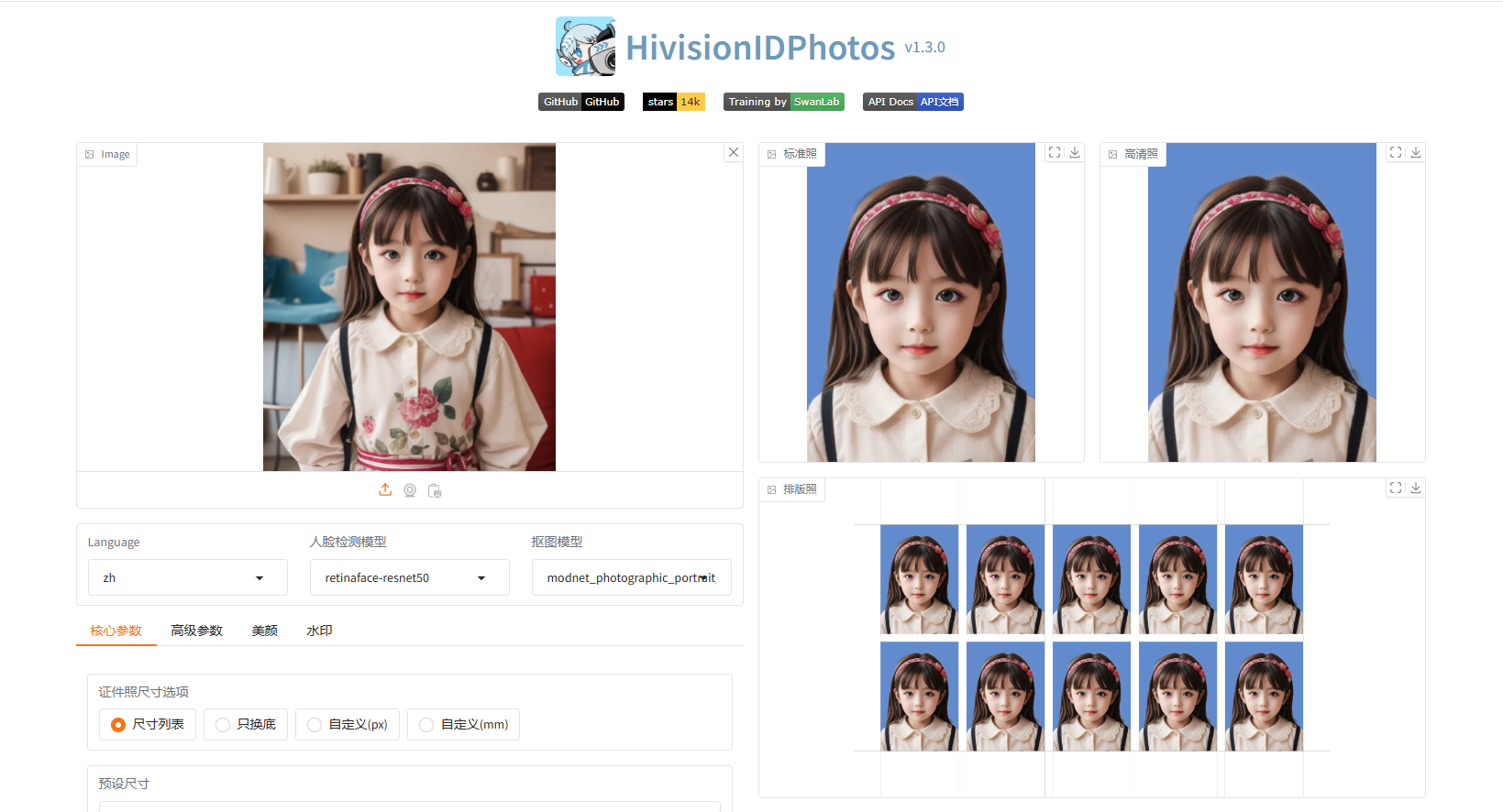Switch to the 美颜 tab
The image size is (1503, 812).
click(x=265, y=631)
